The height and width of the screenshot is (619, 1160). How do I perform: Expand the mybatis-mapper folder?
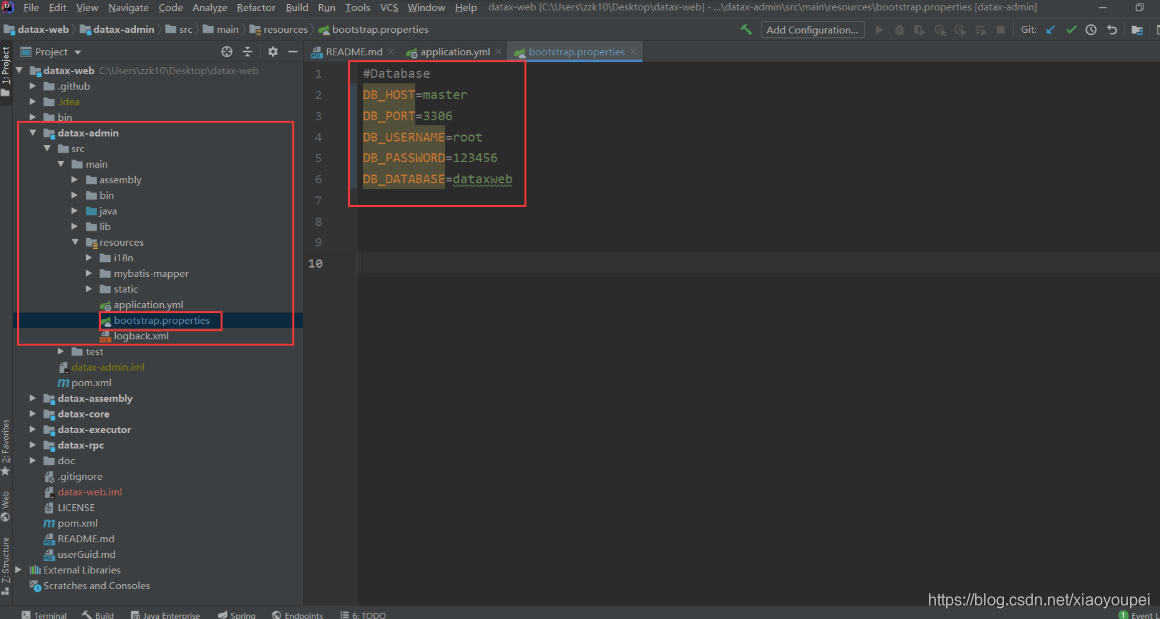(x=90, y=274)
